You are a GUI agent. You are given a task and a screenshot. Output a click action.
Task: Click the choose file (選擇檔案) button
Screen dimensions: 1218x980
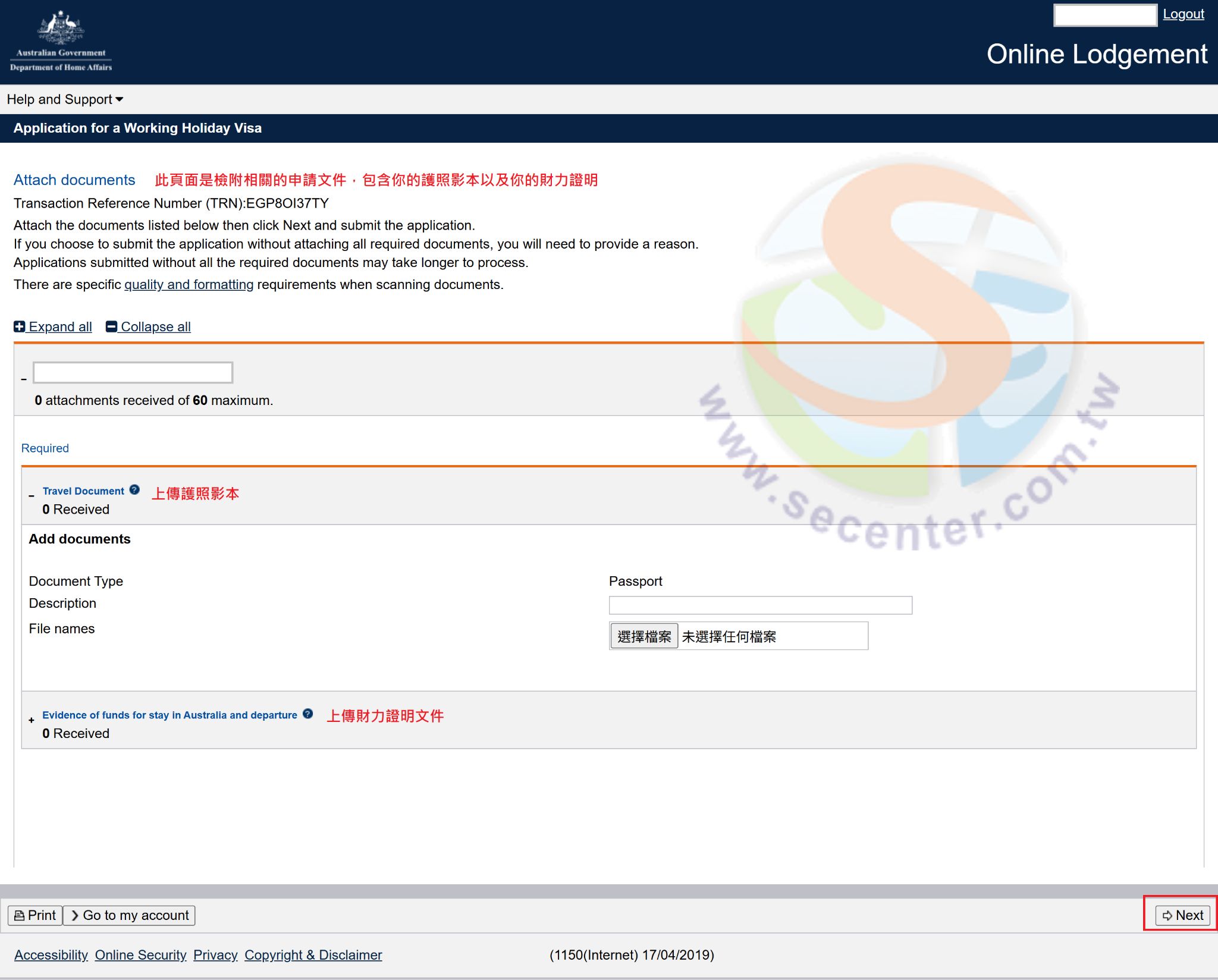[x=644, y=636]
